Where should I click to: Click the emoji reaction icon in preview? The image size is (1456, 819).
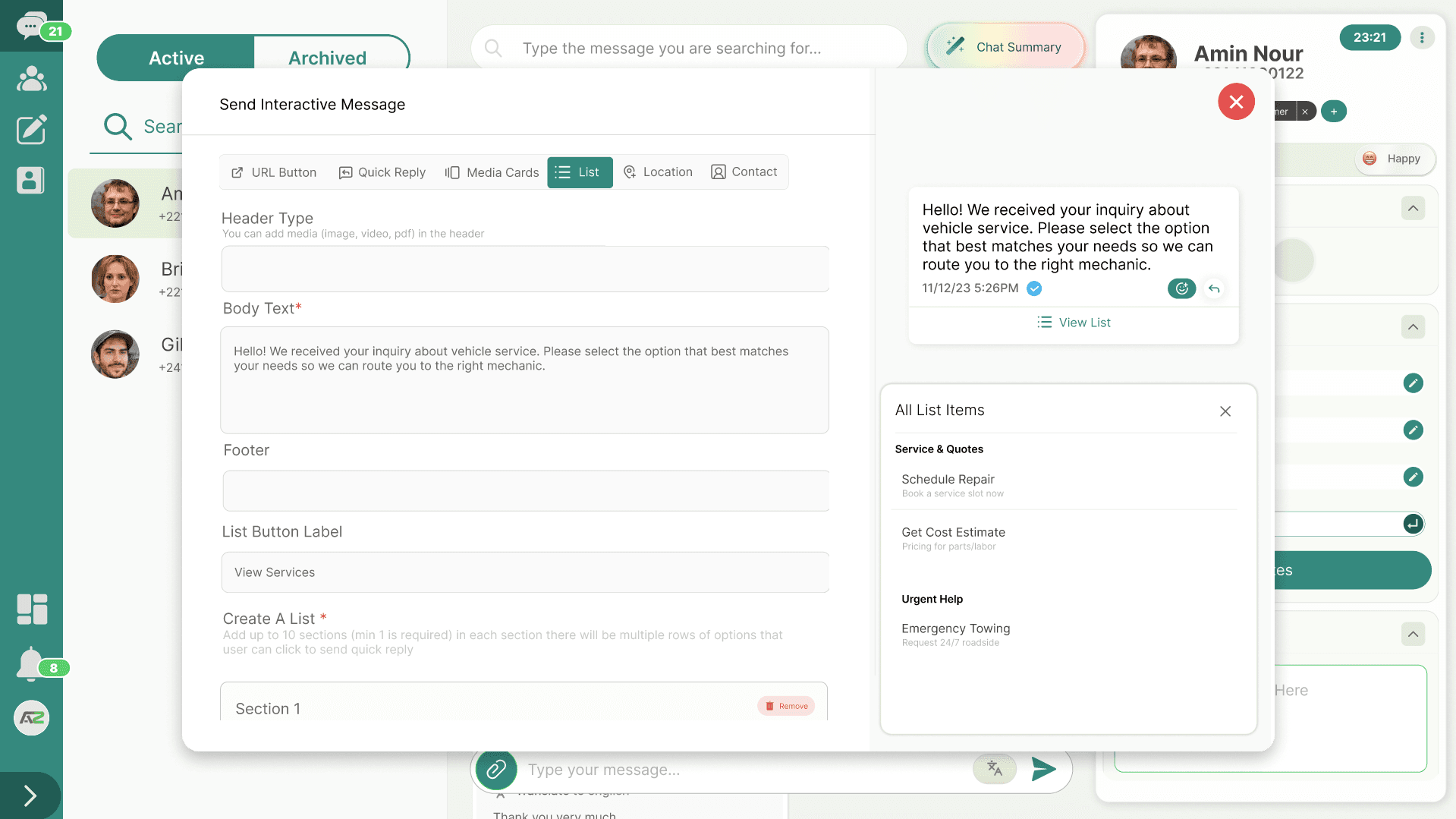point(1181,288)
